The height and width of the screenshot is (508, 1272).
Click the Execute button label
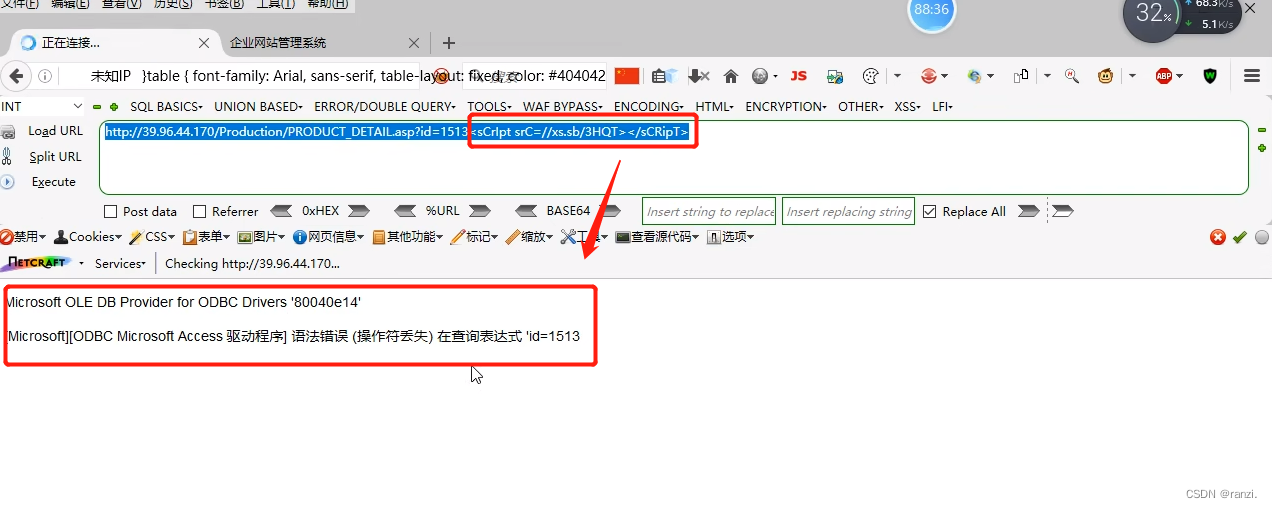tap(54, 182)
